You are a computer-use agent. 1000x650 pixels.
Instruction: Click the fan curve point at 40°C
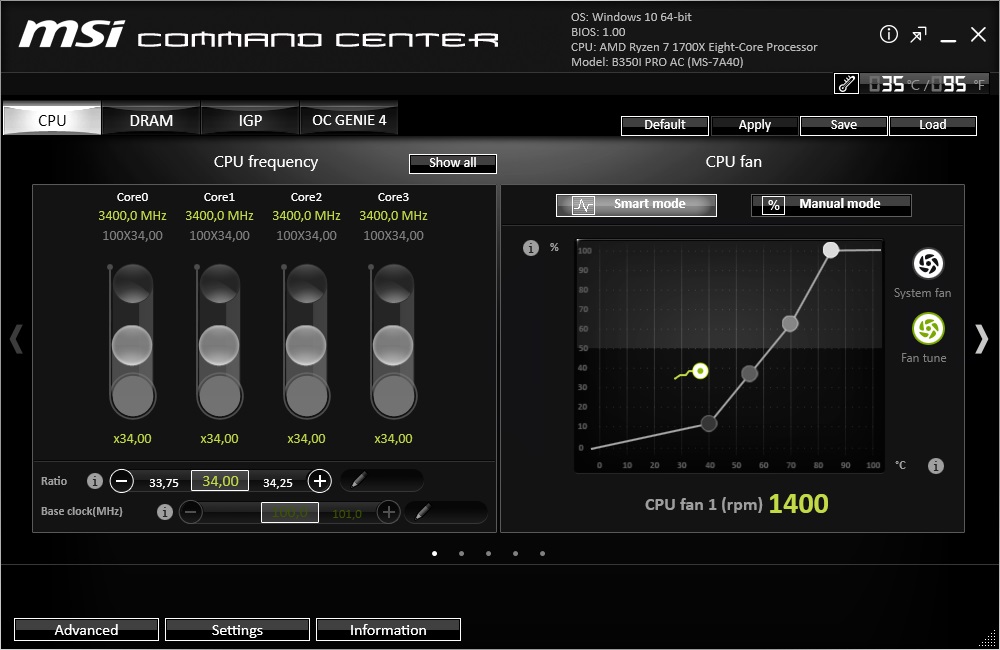coord(709,423)
